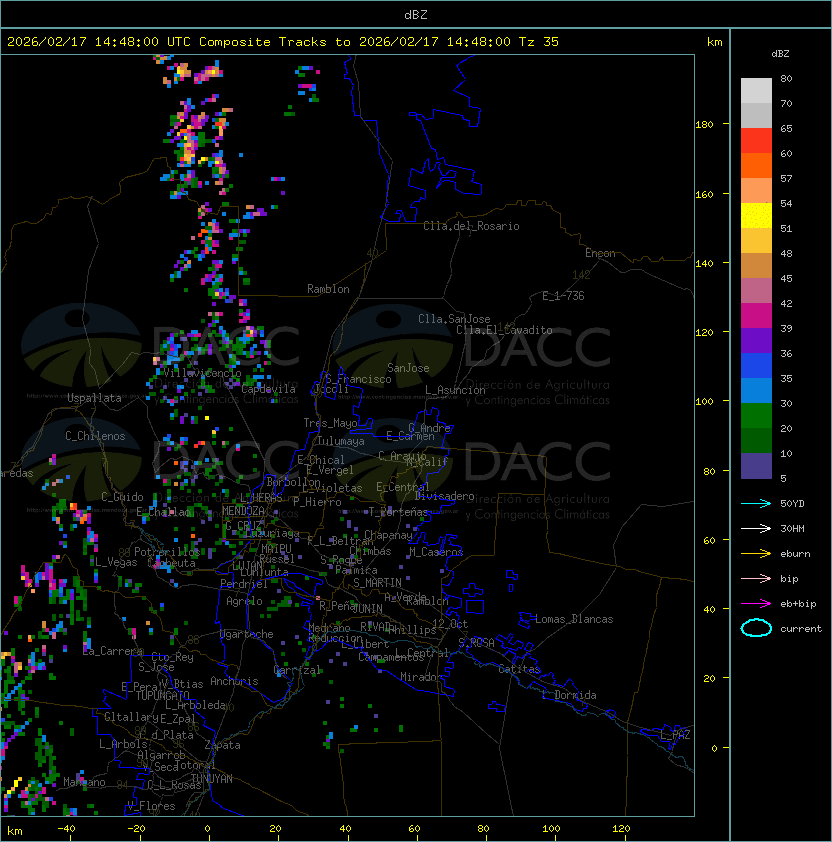Click the 'TUNUYAN' map label
Image resolution: width=832 pixels, height=842 pixels.
pos(212,779)
